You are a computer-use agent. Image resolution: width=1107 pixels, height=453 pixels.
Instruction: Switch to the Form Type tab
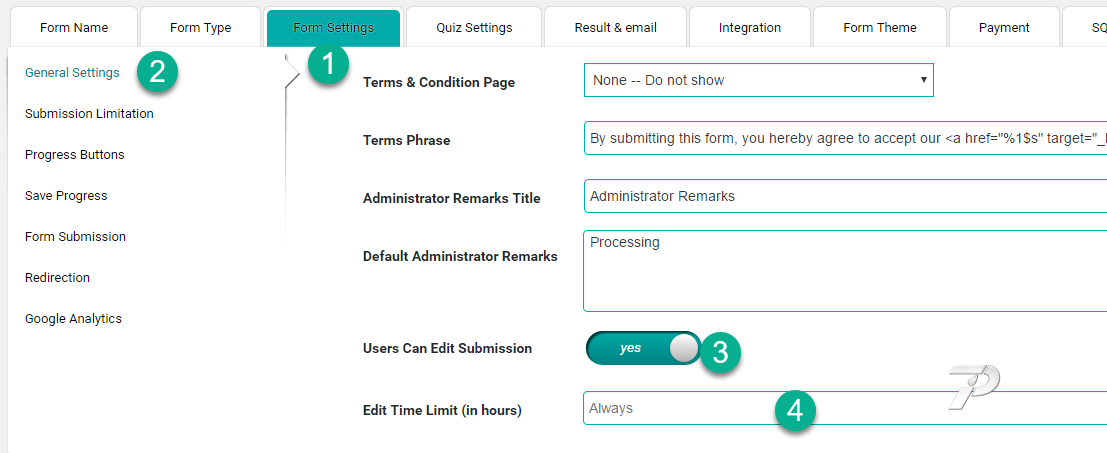coord(203,27)
